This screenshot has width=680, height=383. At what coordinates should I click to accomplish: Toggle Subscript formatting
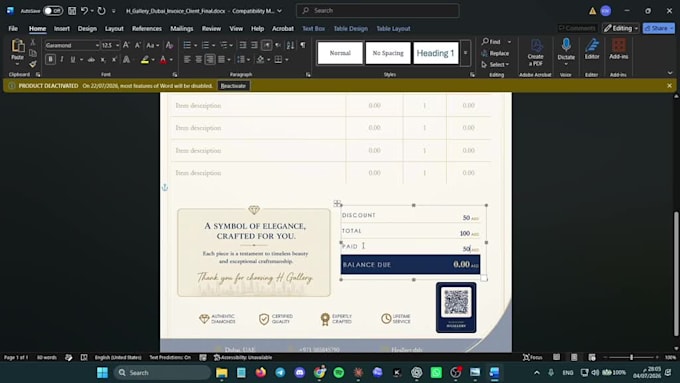point(103,59)
